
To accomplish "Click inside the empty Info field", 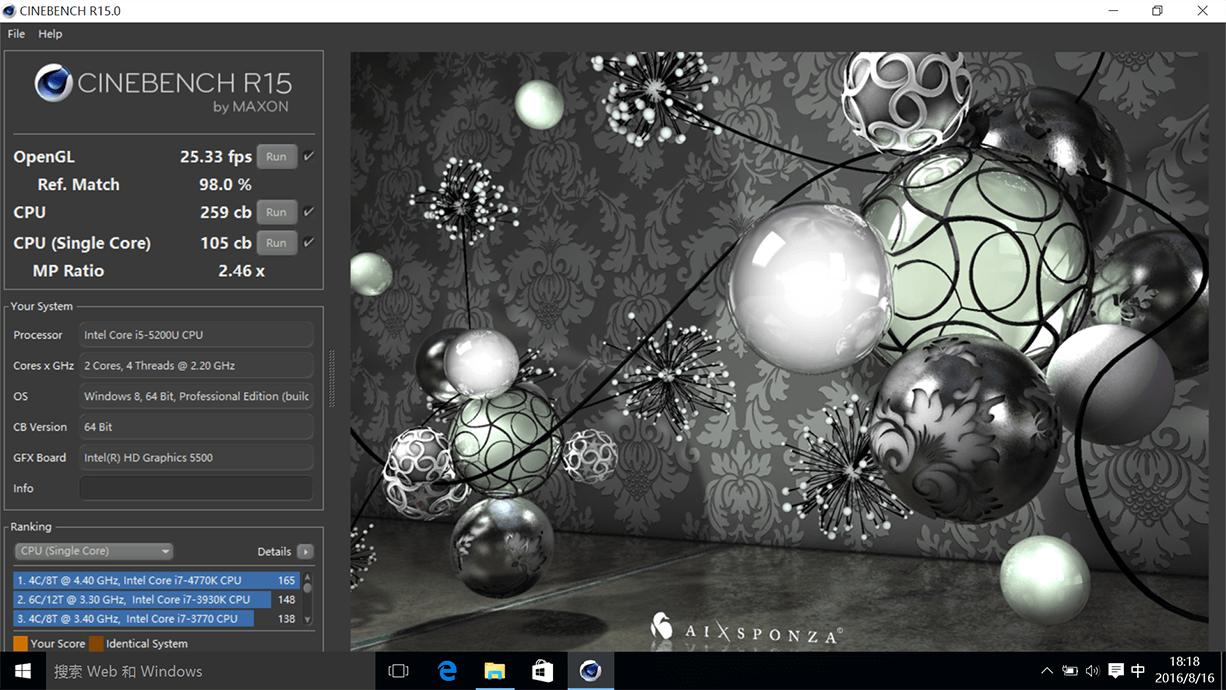I will pos(196,488).
